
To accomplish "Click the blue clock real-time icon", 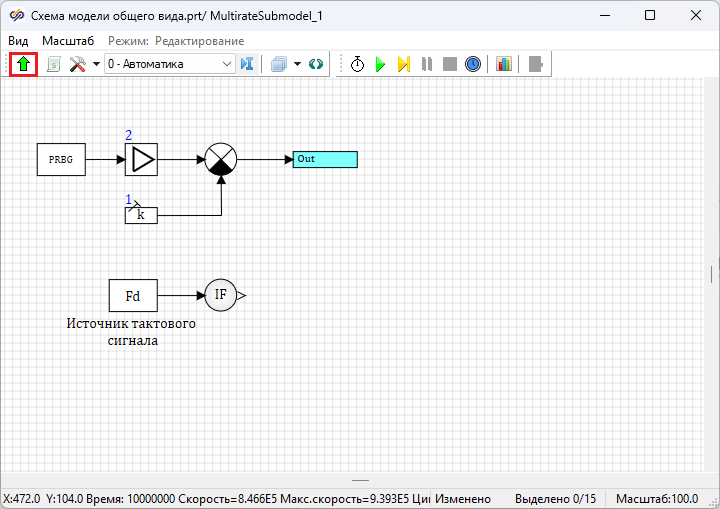I will pyautogui.click(x=473, y=64).
